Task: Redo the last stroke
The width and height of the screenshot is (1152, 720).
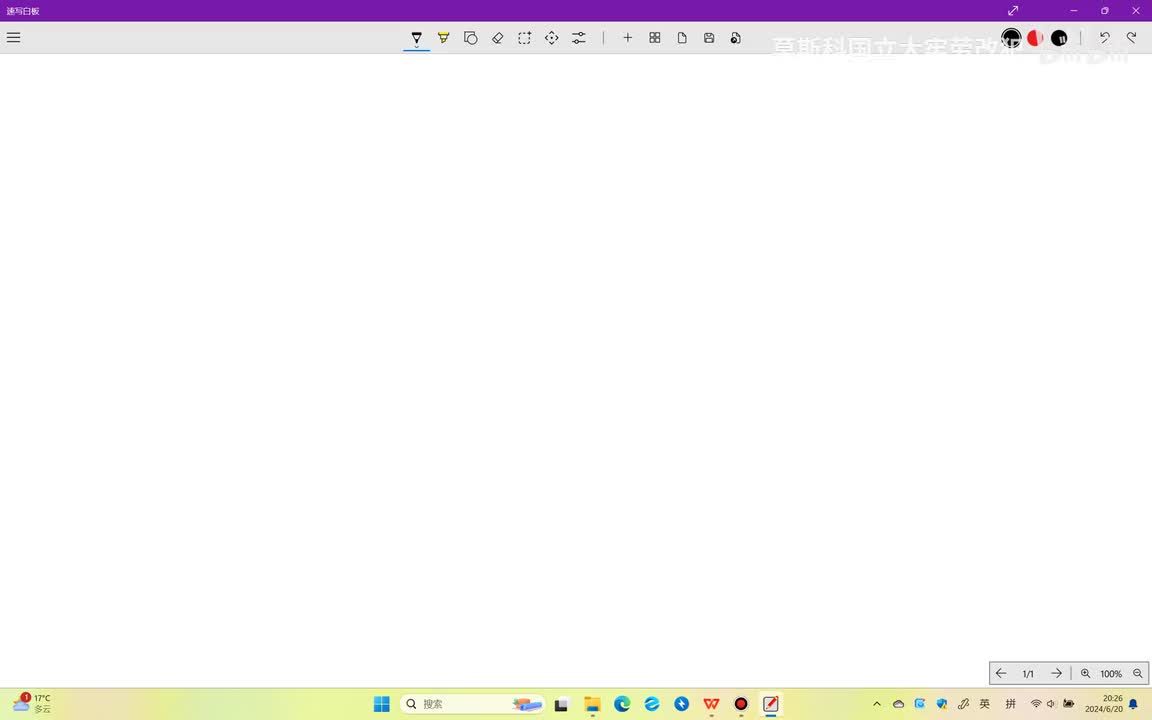Action: (1131, 37)
